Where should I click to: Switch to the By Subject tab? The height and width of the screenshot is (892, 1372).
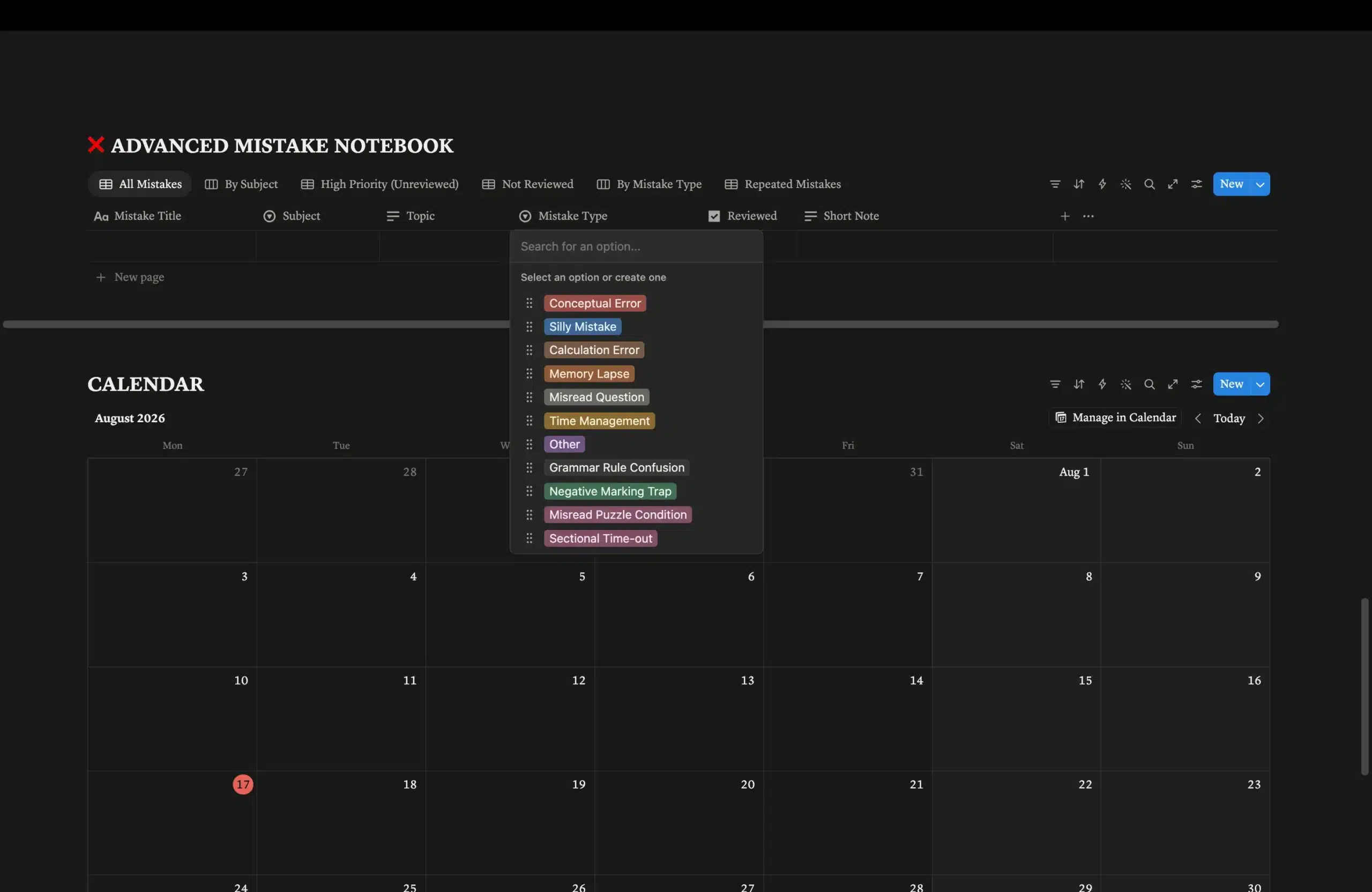241,184
